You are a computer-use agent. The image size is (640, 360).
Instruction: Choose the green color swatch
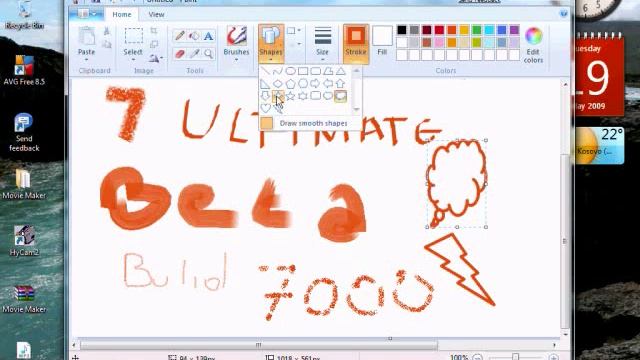click(477, 30)
